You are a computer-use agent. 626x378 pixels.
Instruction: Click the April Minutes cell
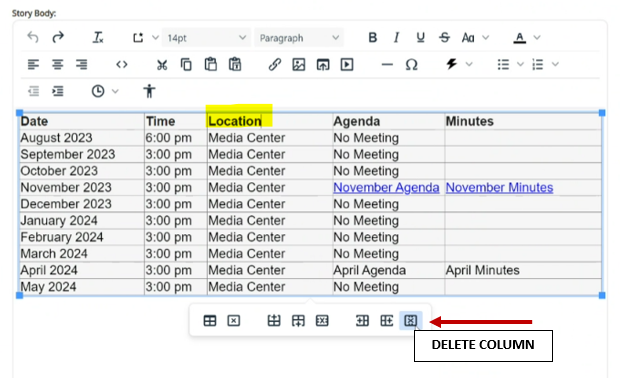click(523, 270)
